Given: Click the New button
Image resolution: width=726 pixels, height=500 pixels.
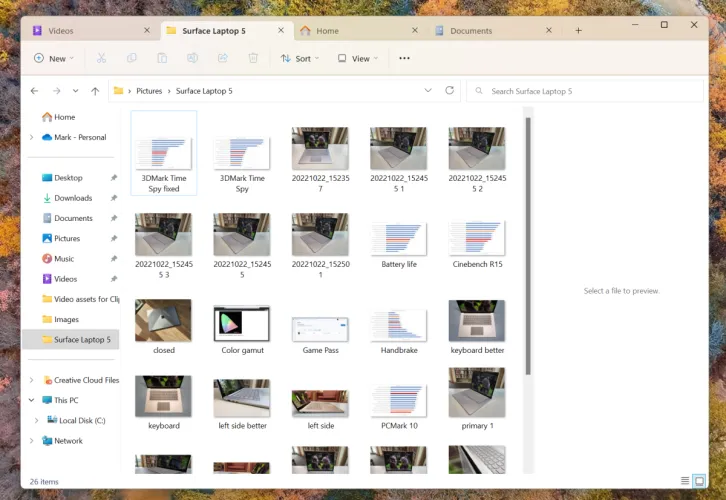Looking at the screenshot, I should 52,59.
